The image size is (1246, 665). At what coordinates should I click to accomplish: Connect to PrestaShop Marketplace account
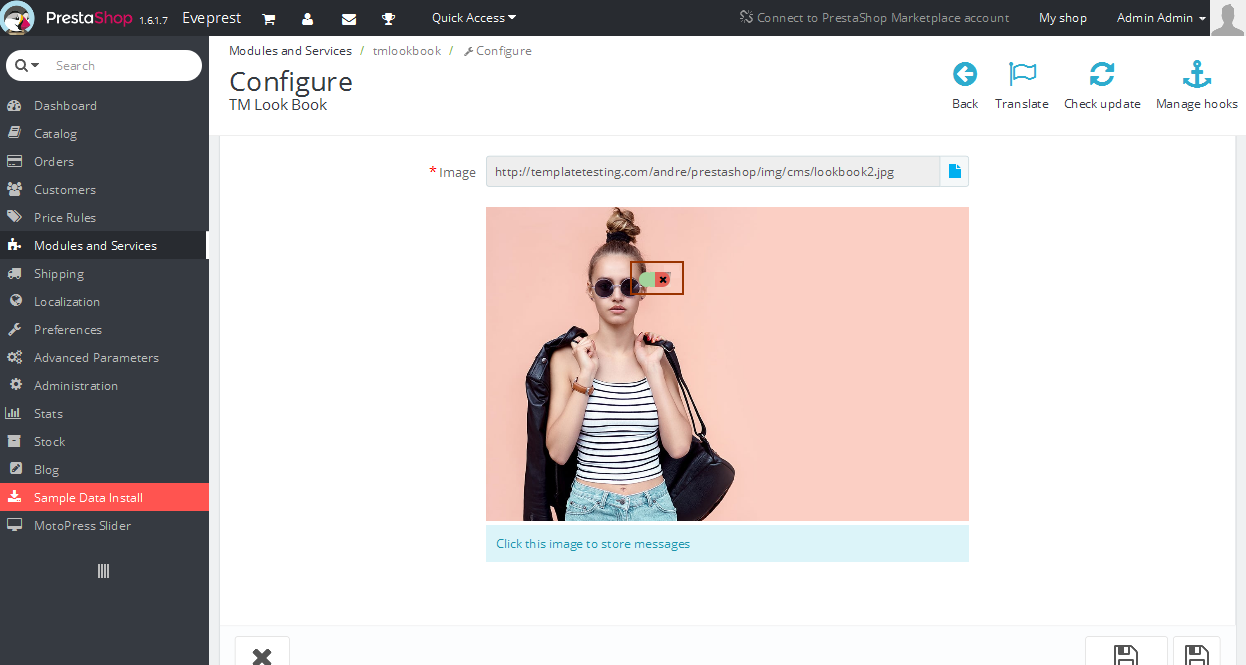tap(875, 18)
